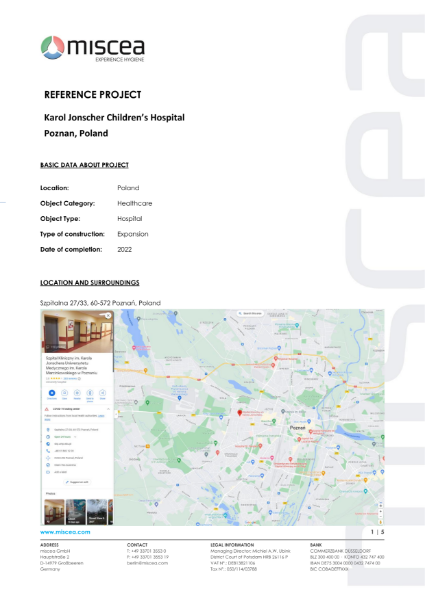Select the Karol Jonscher Children's Hospital title
The height and width of the screenshot is (600, 425).
(x=114, y=117)
